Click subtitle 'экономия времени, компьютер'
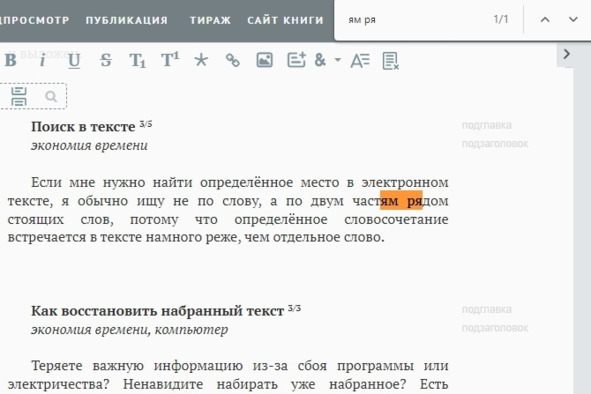This screenshot has width=591, height=394. click(x=129, y=330)
